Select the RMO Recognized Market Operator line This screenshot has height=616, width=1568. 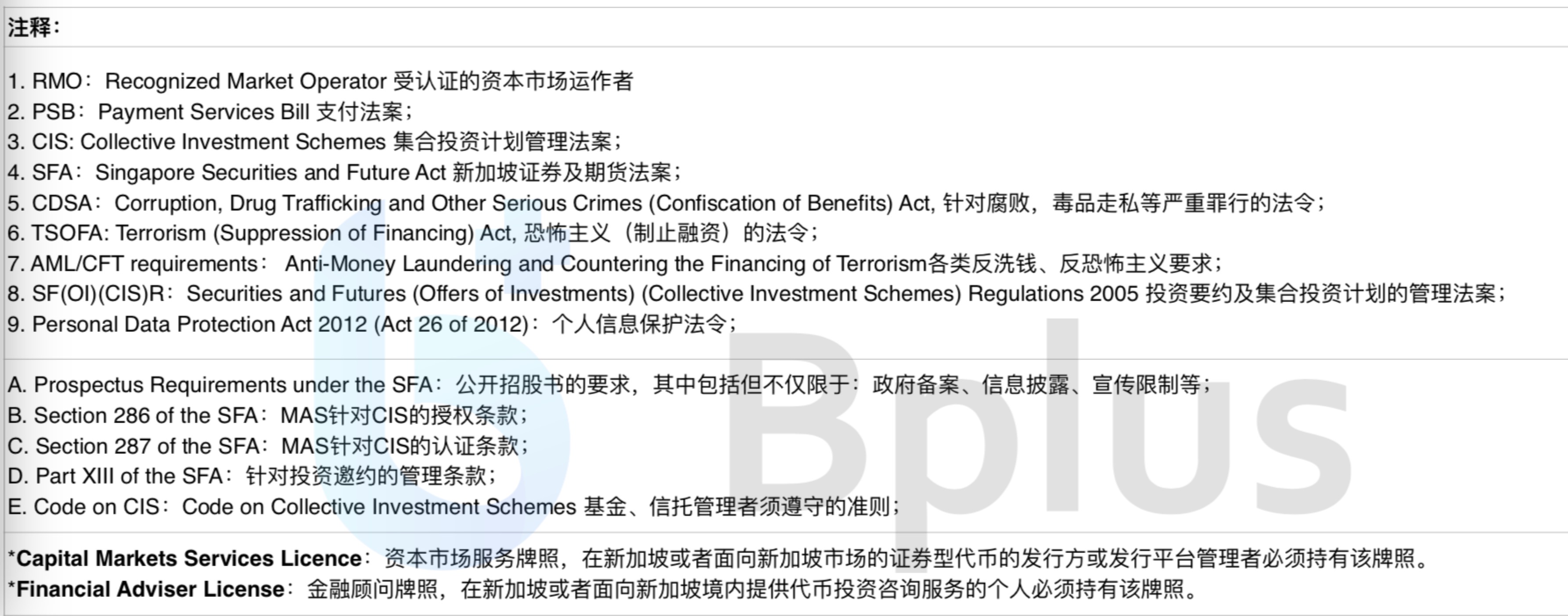pos(321,81)
